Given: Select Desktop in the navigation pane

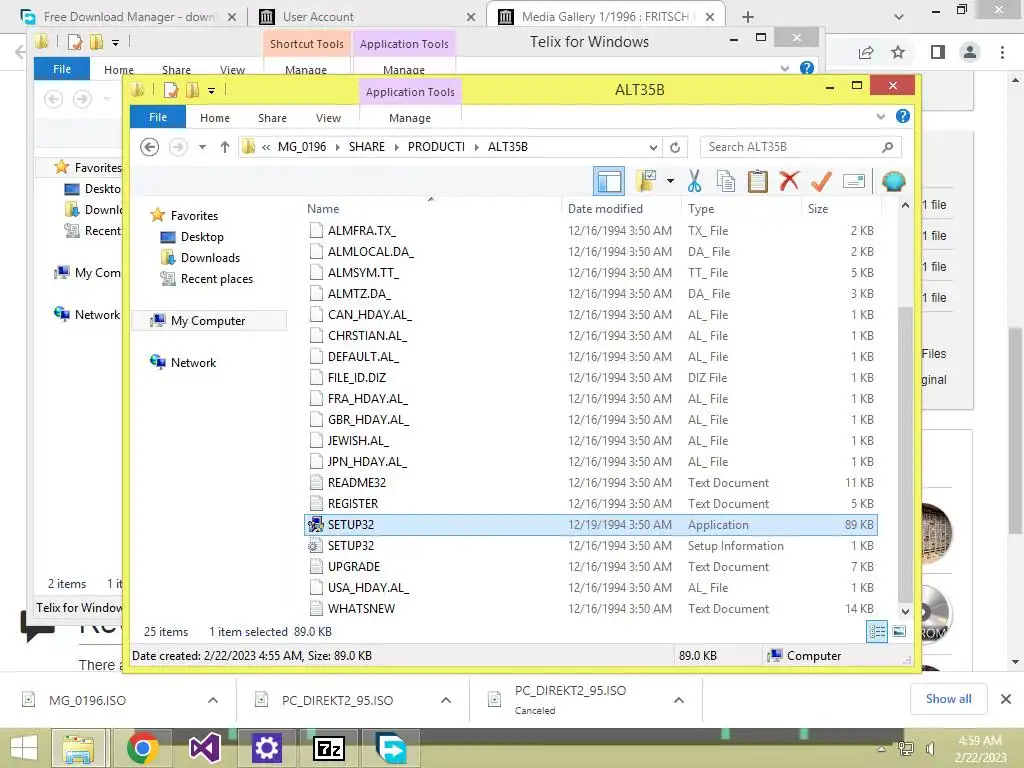Looking at the screenshot, I should point(202,236).
